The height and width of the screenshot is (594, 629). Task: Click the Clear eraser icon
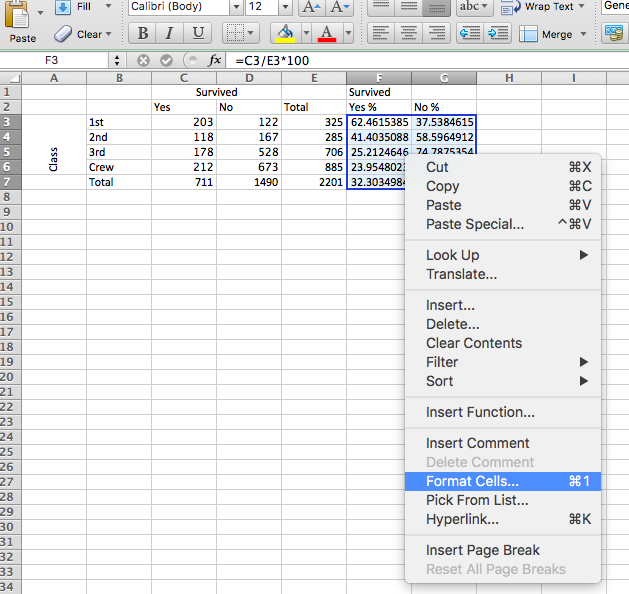pyautogui.click(x=64, y=34)
